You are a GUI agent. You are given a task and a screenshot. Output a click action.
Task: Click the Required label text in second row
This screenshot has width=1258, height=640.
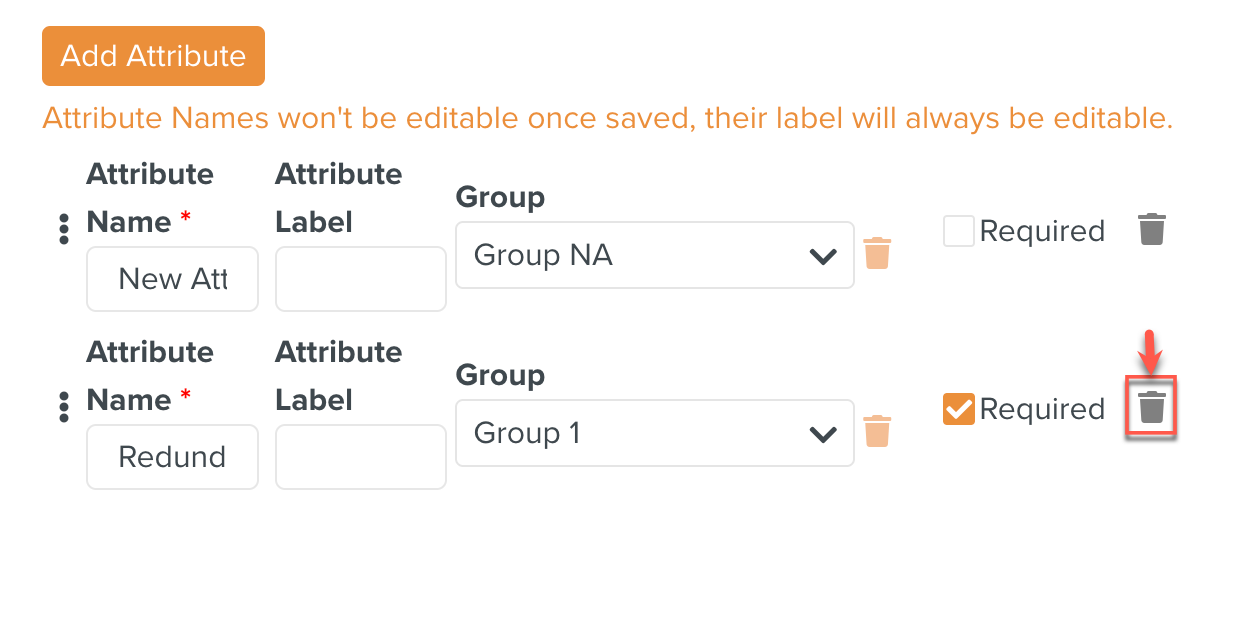pyautogui.click(x=1042, y=409)
